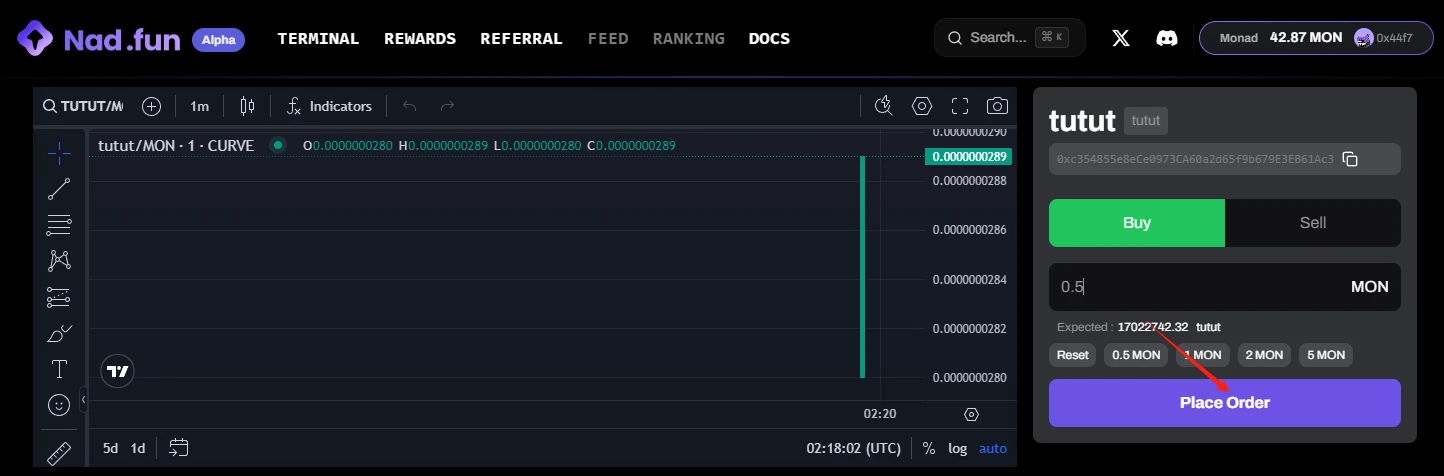Toggle log scale on chart
Screen dimensions: 1444x476
[x=958, y=448]
